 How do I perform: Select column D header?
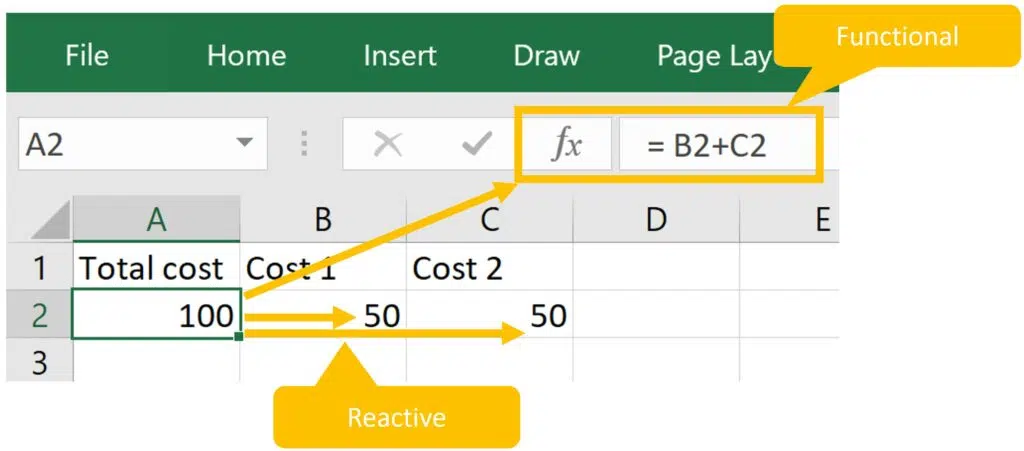[655, 219]
